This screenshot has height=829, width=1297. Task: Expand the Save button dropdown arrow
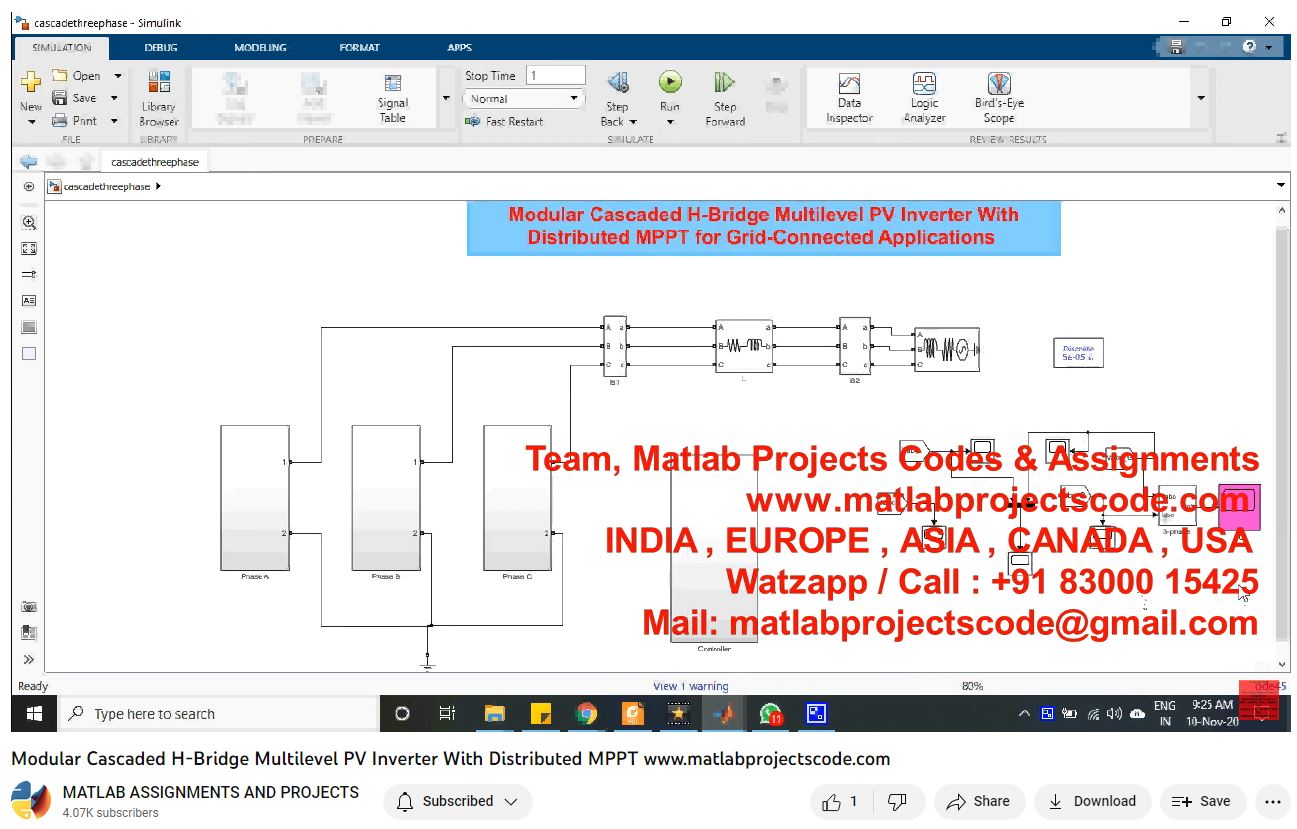(115, 98)
